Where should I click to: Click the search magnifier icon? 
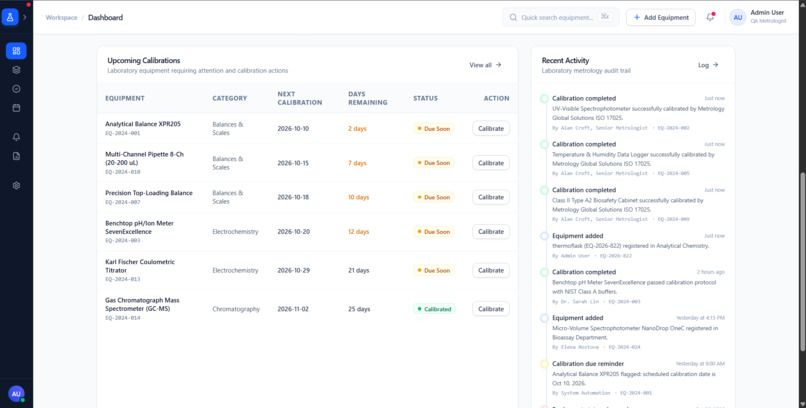pyautogui.click(x=513, y=17)
